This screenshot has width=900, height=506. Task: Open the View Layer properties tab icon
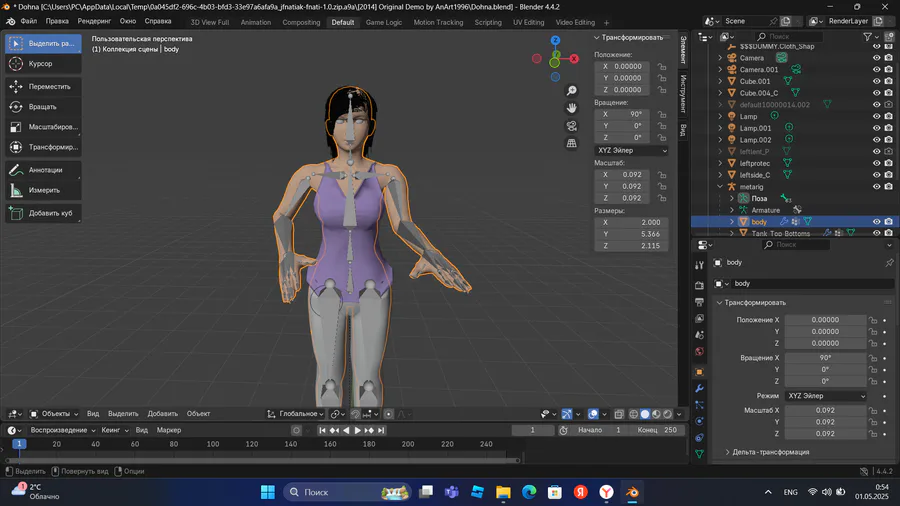point(699,318)
